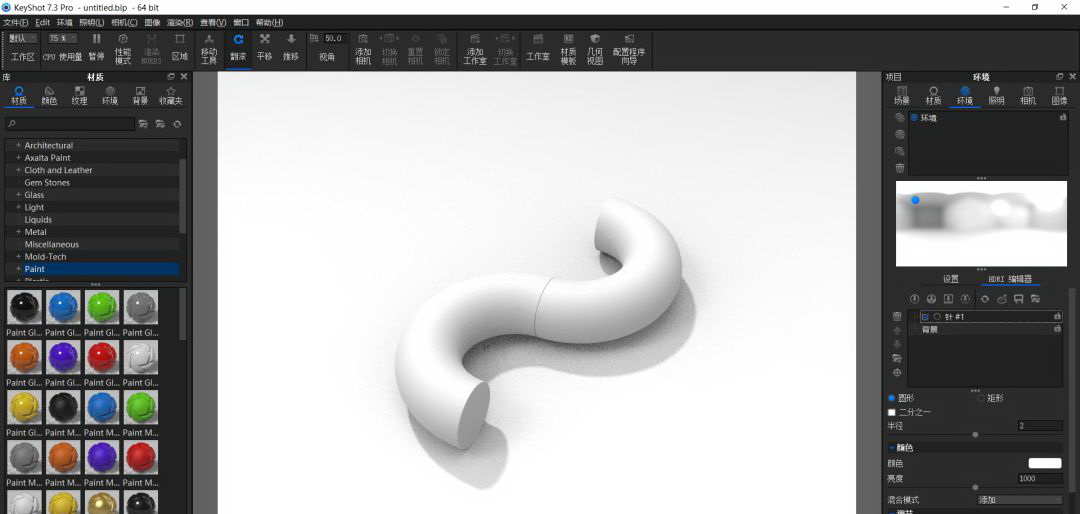Select the Gem Stones category
Viewport: 1080px width, 514px height.
[x=47, y=183]
